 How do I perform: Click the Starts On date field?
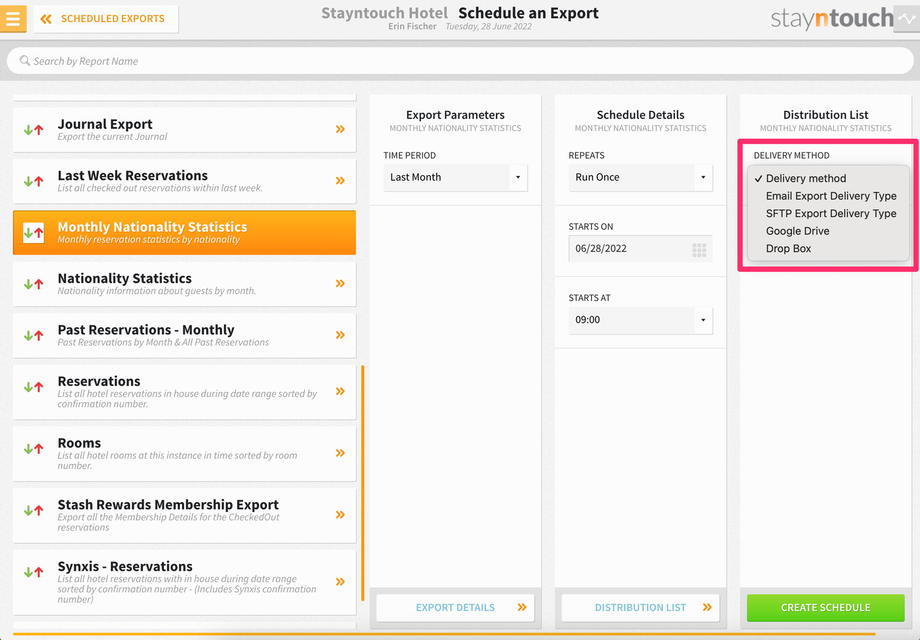point(641,249)
